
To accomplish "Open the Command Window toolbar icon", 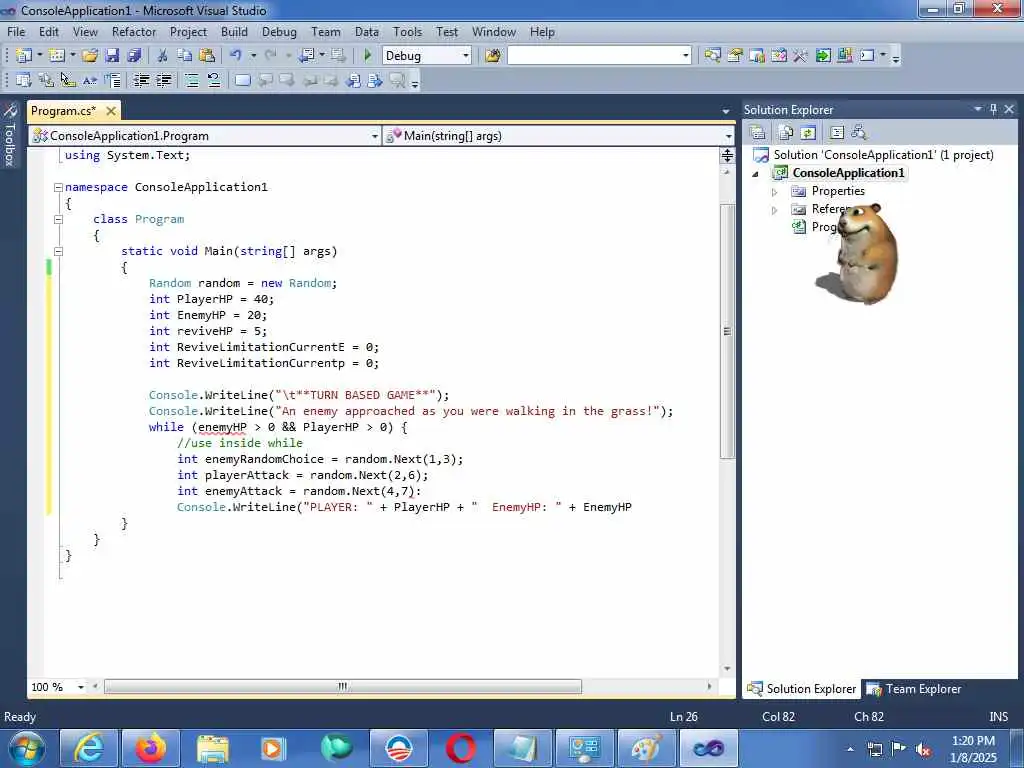I will (x=867, y=56).
